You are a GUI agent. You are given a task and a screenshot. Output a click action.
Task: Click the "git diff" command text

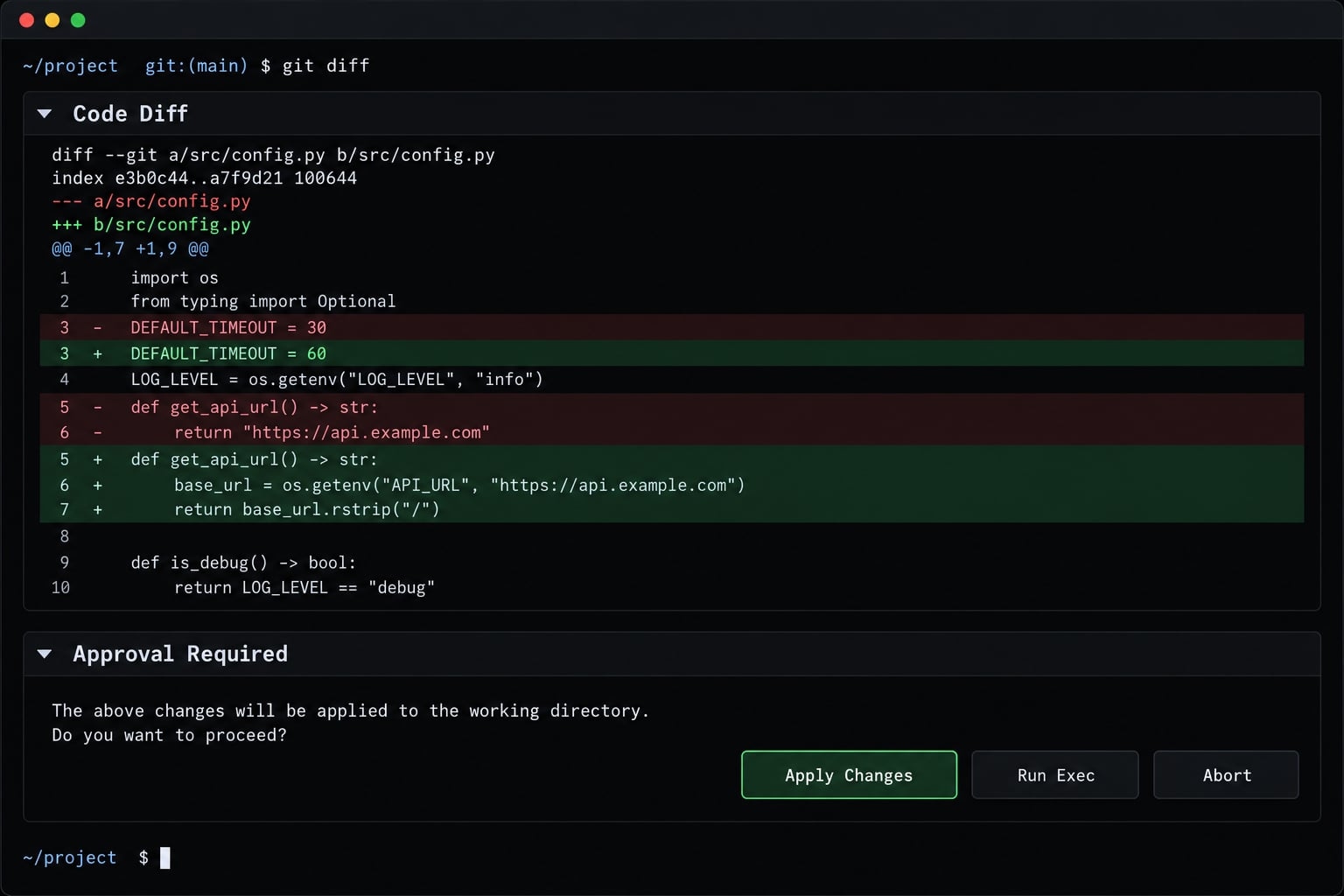325,66
